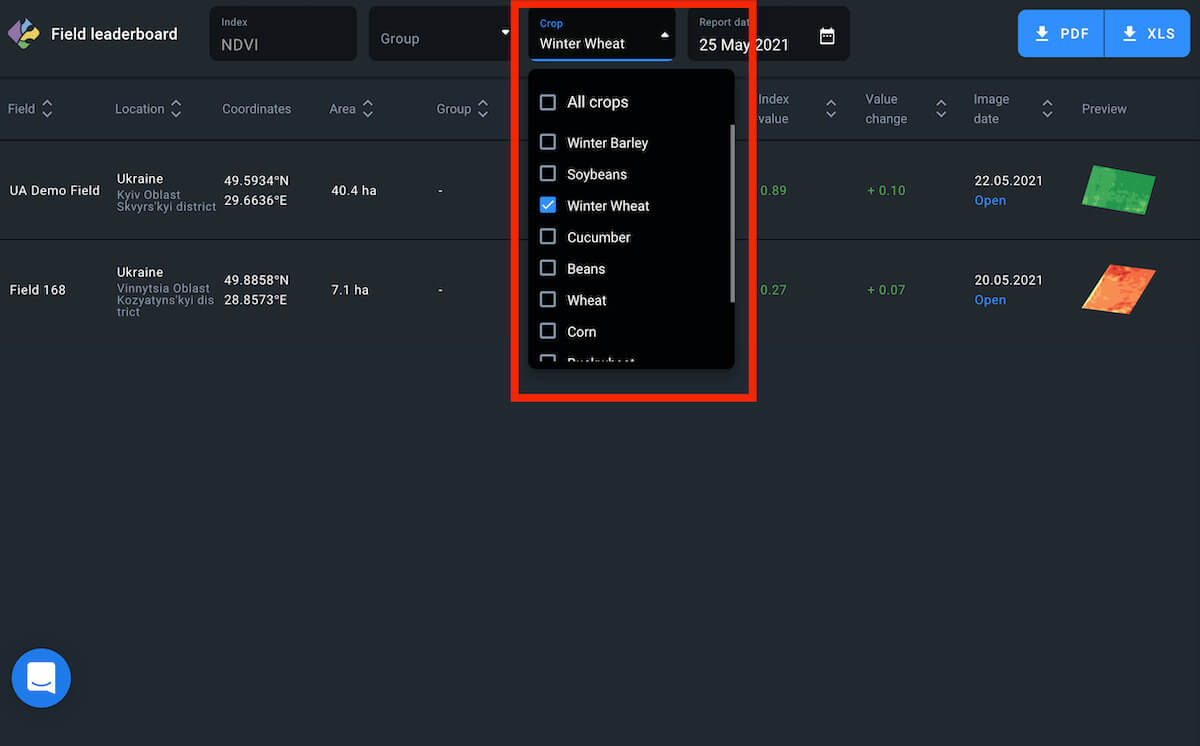Open the calendar icon for Report date
Image resolution: width=1200 pixels, height=746 pixels.
pyautogui.click(x=827, y=36)
